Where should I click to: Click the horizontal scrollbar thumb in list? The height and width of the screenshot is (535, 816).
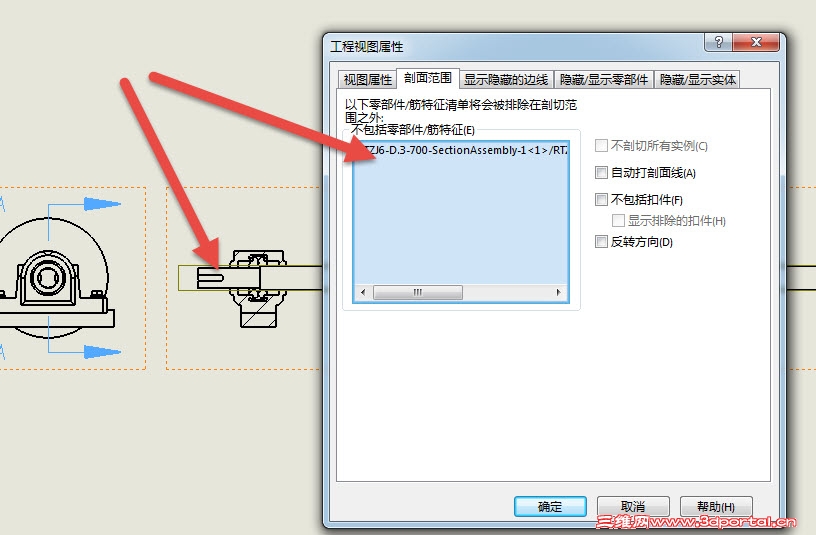pyautogui.click(x=418, y=292)
